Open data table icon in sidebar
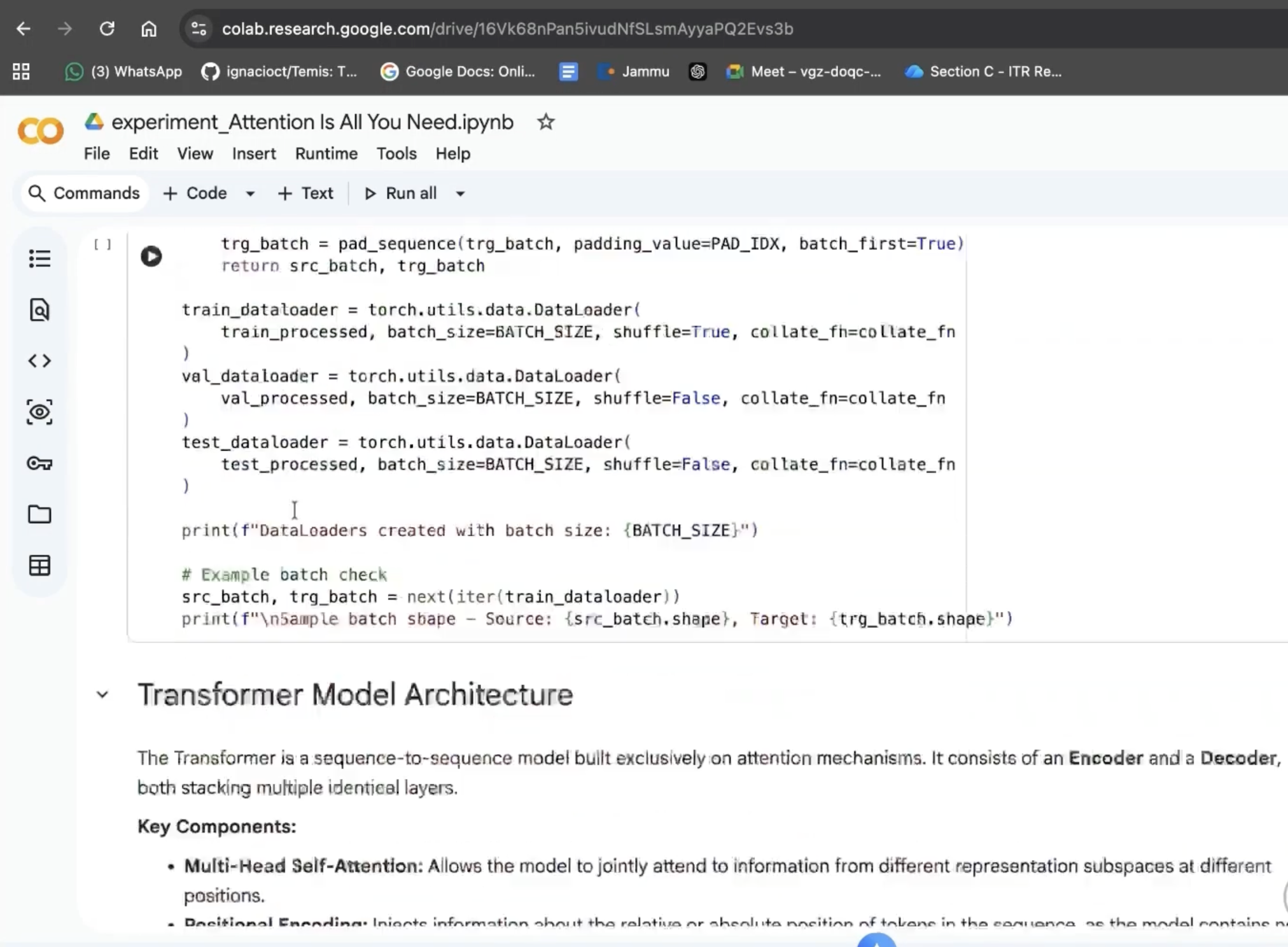This screenshot has height=947, width=1288. click(39, 566)
